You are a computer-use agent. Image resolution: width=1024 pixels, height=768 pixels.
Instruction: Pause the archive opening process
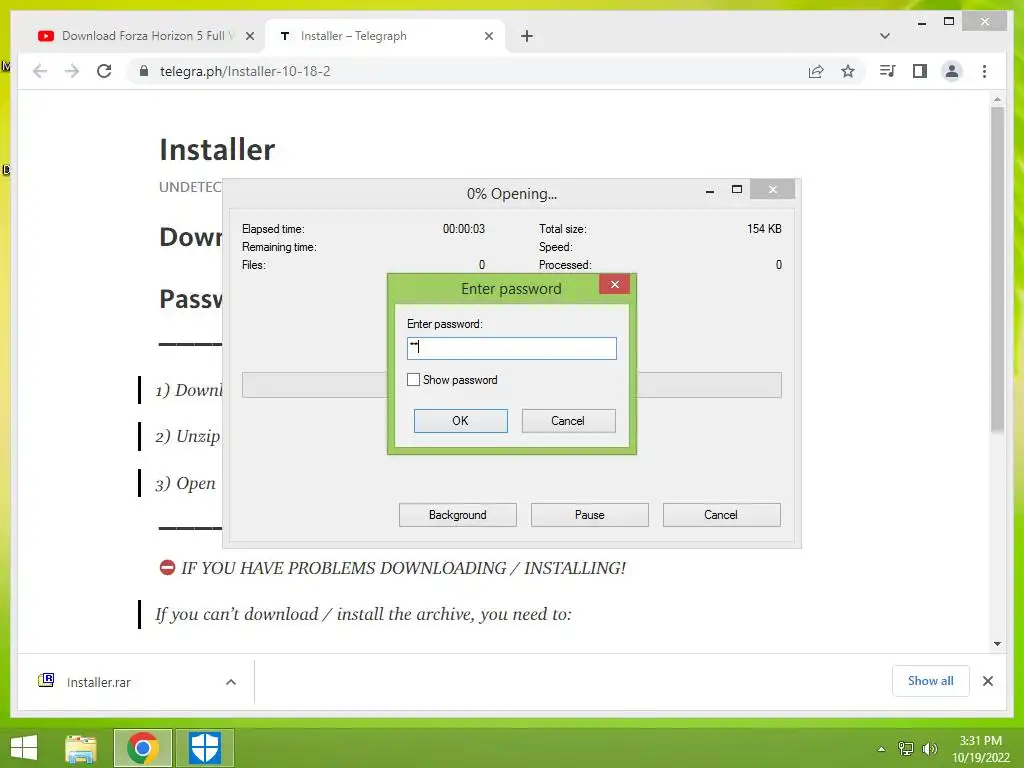(589, 515)
